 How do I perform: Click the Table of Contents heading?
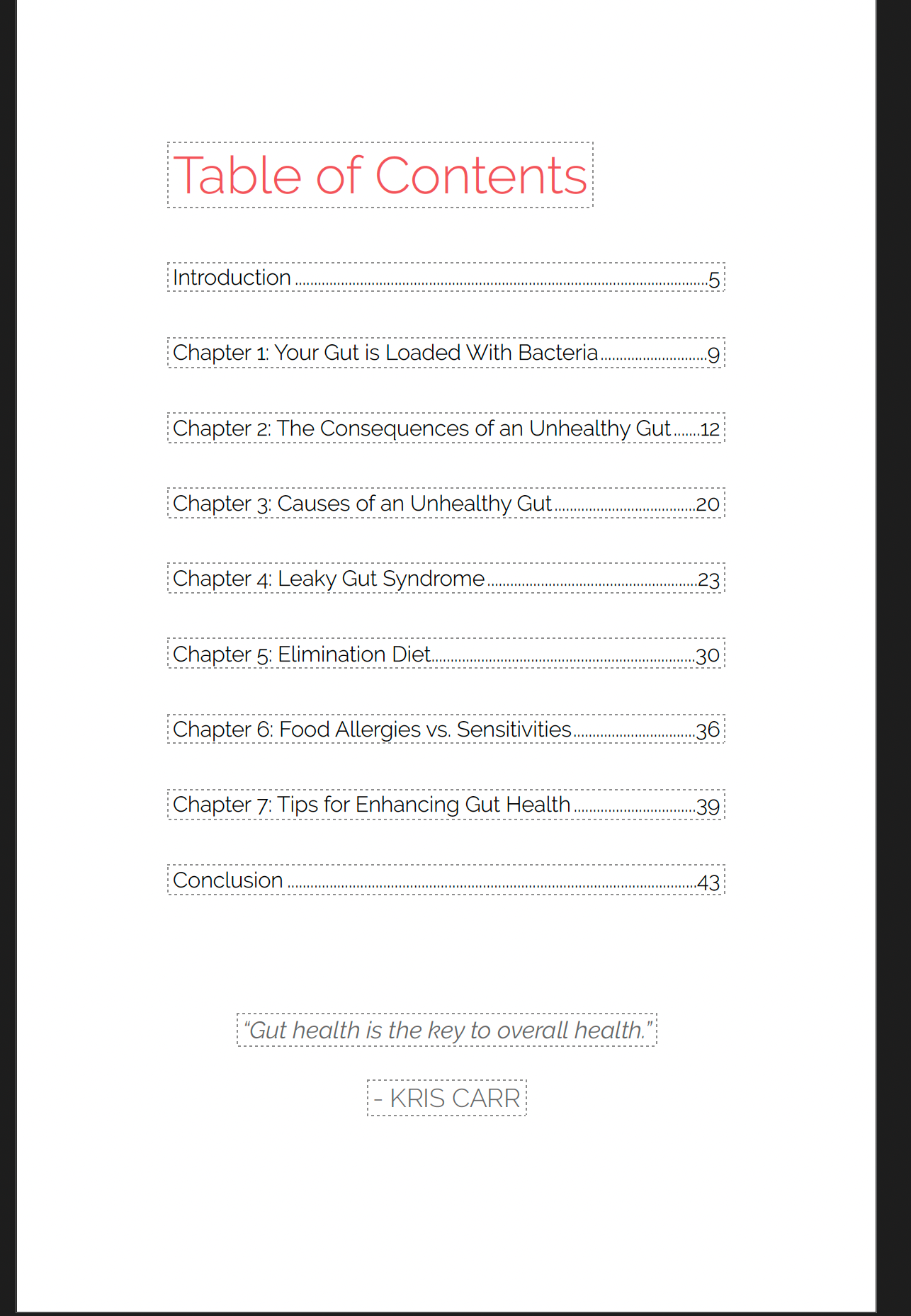tap(380, 176)
